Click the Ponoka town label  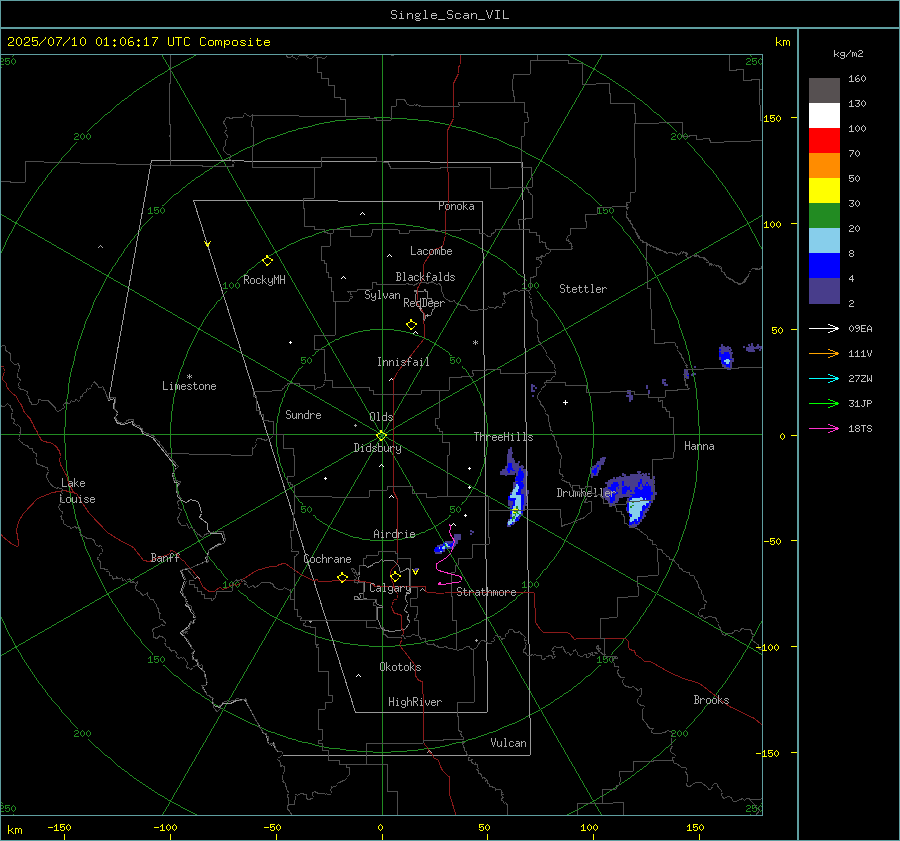coord(456,206)
